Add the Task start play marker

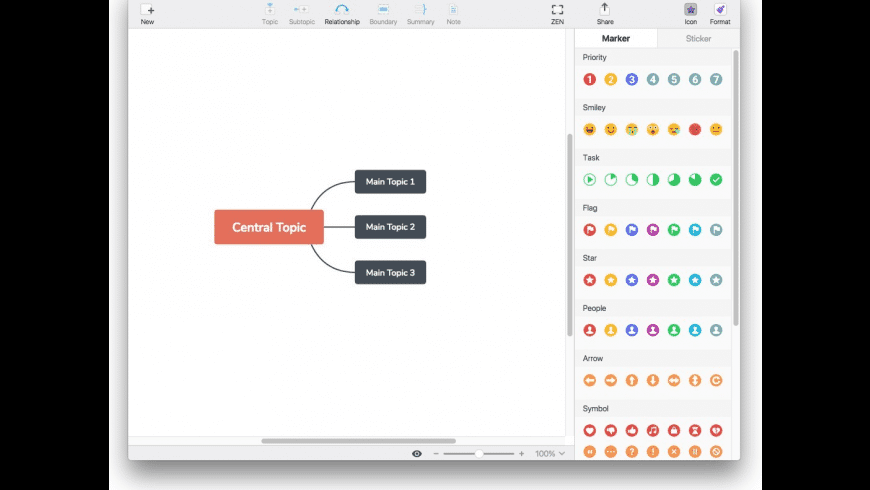coord(589,180)
